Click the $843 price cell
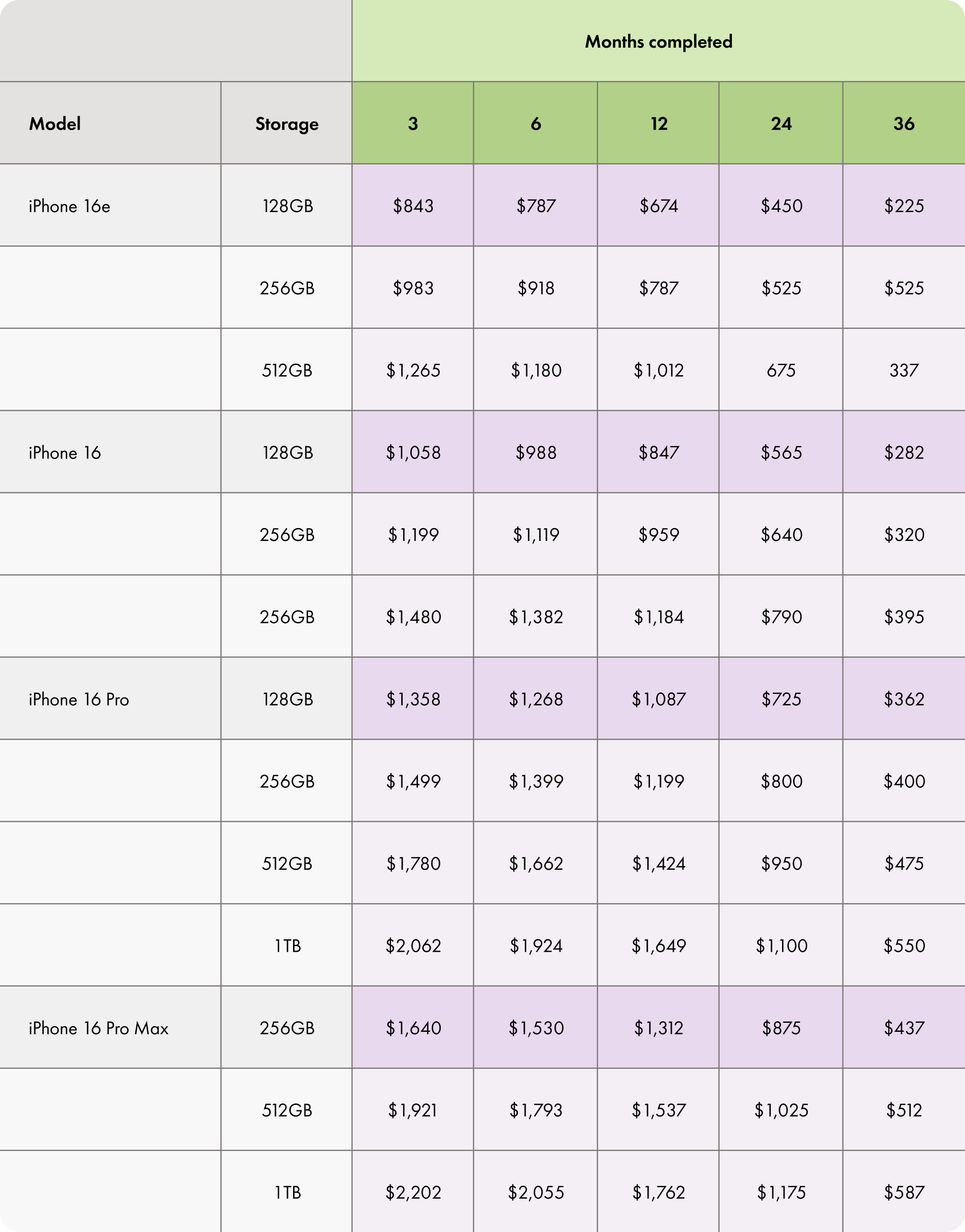 click(x=413, y=206)
